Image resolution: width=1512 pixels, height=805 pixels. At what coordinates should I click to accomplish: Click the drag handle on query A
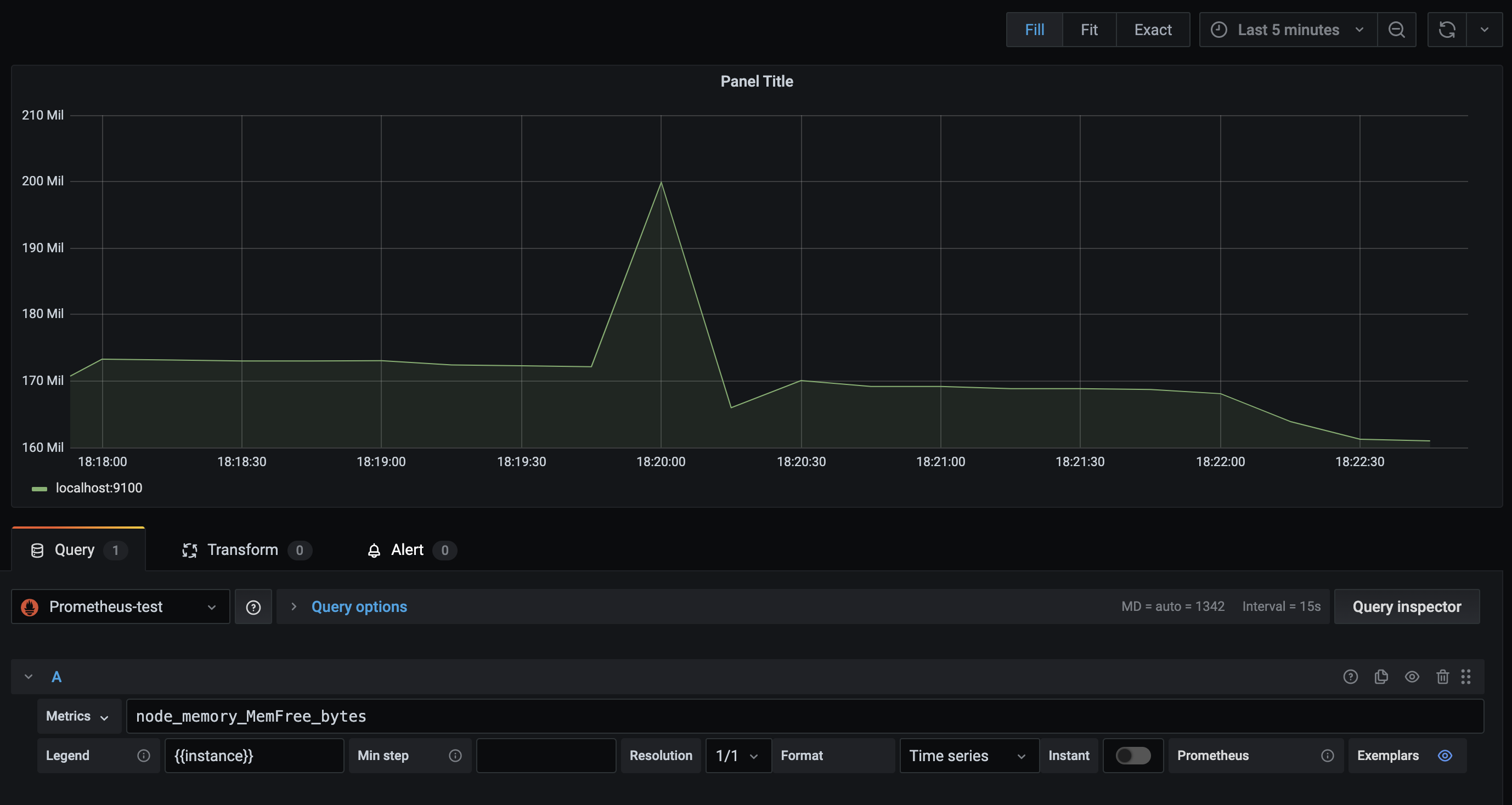pos(1465,677)
